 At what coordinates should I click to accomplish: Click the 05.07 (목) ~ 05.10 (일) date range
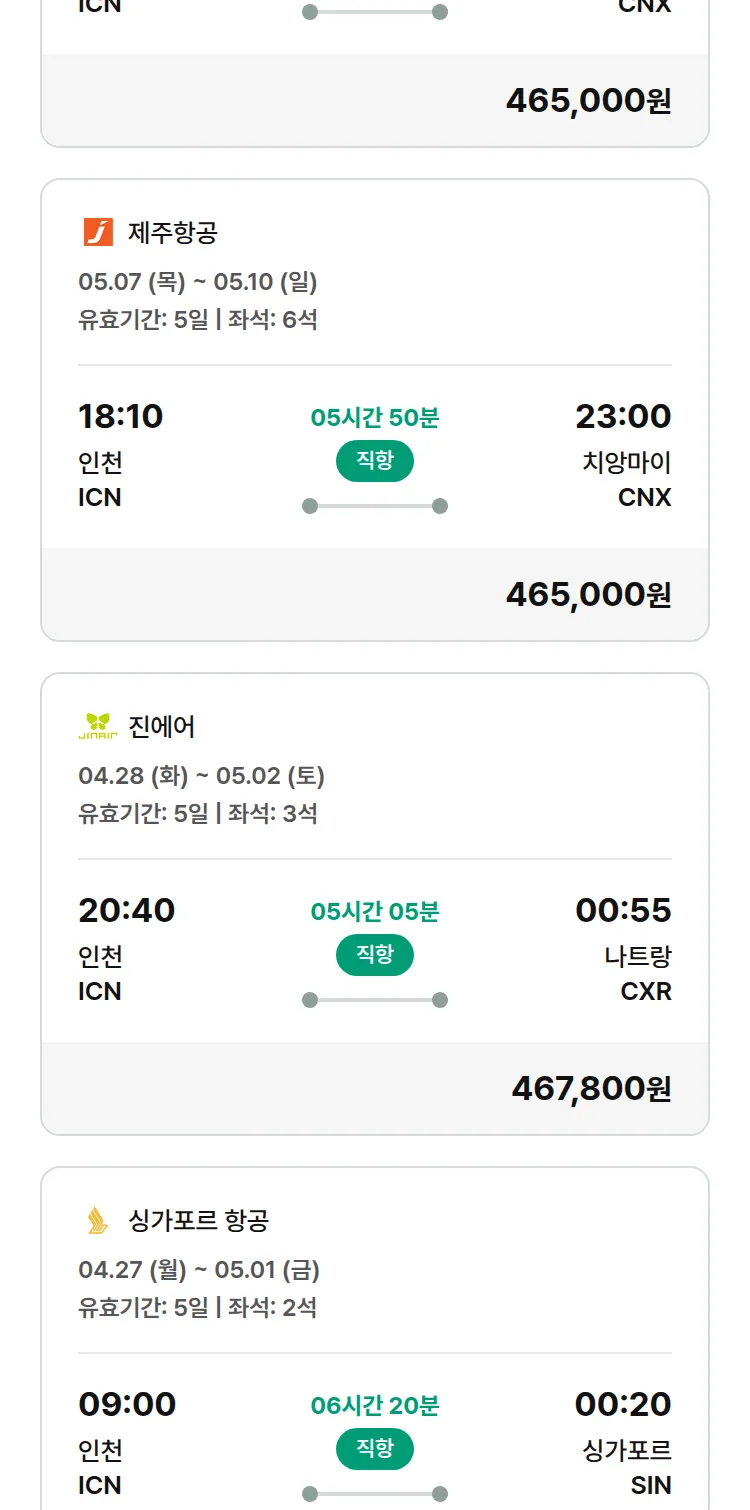pos(198,282)
